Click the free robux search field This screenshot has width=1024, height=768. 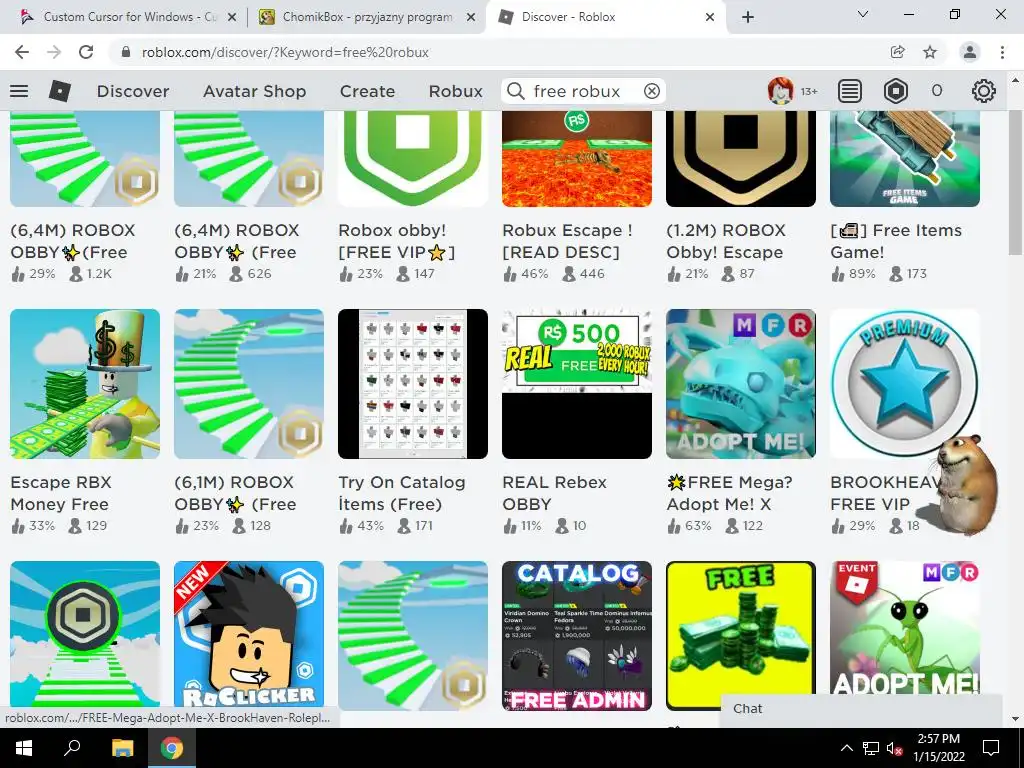pos(583,91)
